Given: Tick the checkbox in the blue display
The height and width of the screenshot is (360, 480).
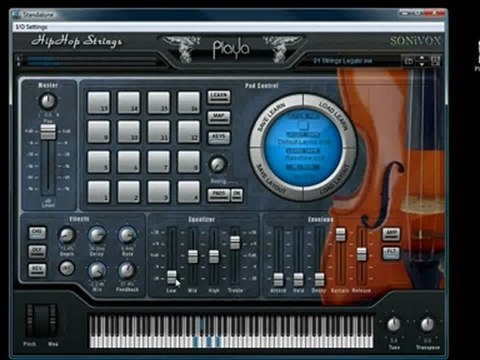Looking at the screenshot, I should (303, 126).
